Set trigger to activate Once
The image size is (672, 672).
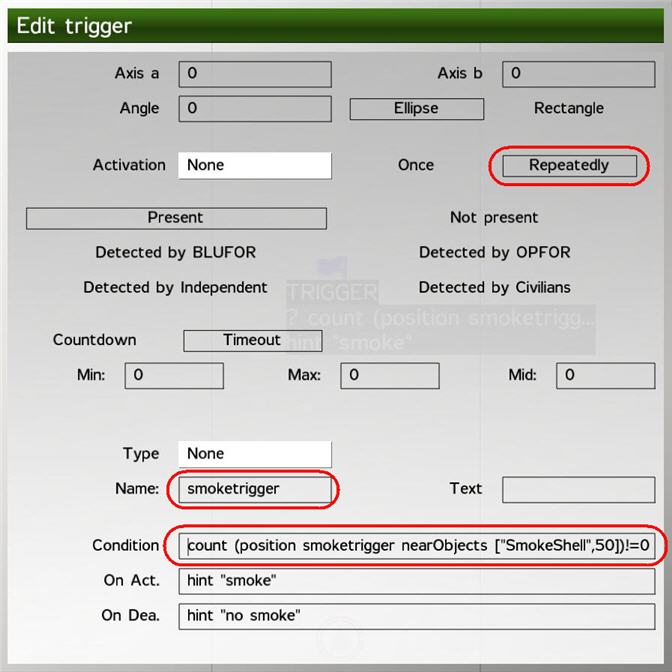[415, 165]
